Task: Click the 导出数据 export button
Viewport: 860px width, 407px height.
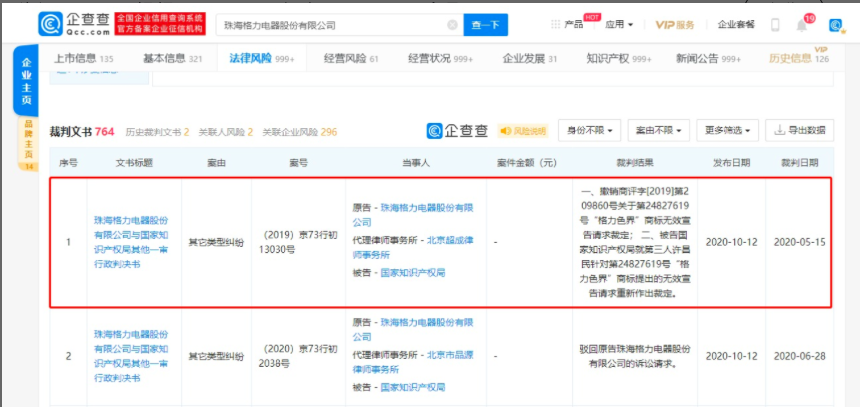Action: click(x=800, y=131)
